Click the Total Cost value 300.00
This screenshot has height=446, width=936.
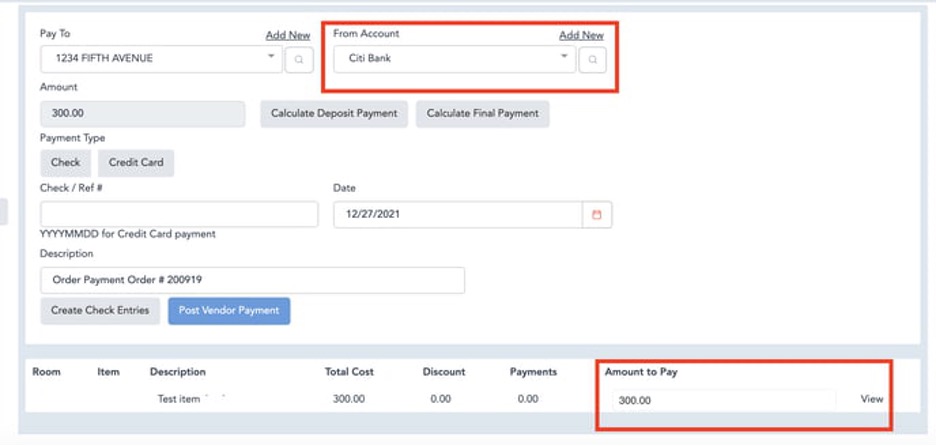point(349,399)
